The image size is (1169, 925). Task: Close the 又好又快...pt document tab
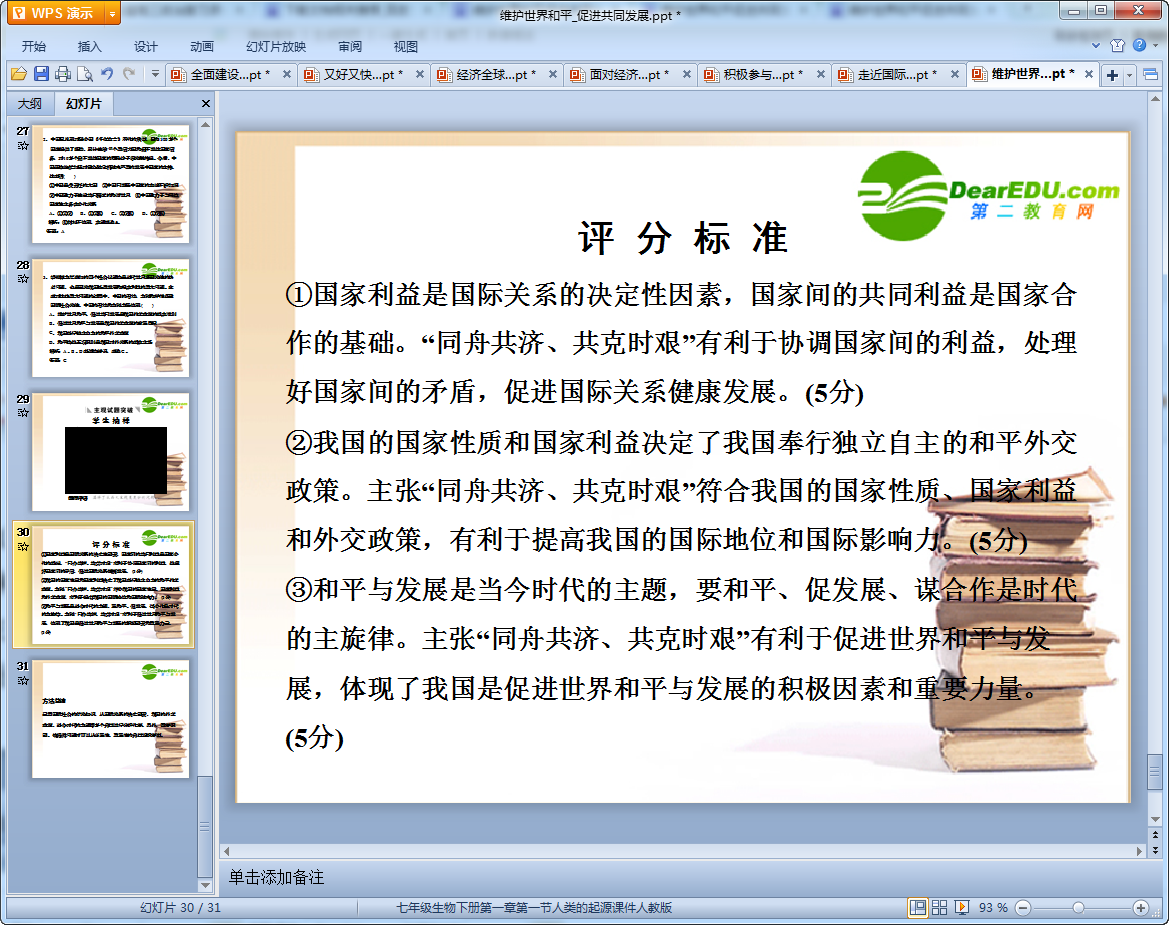(420, 75)
